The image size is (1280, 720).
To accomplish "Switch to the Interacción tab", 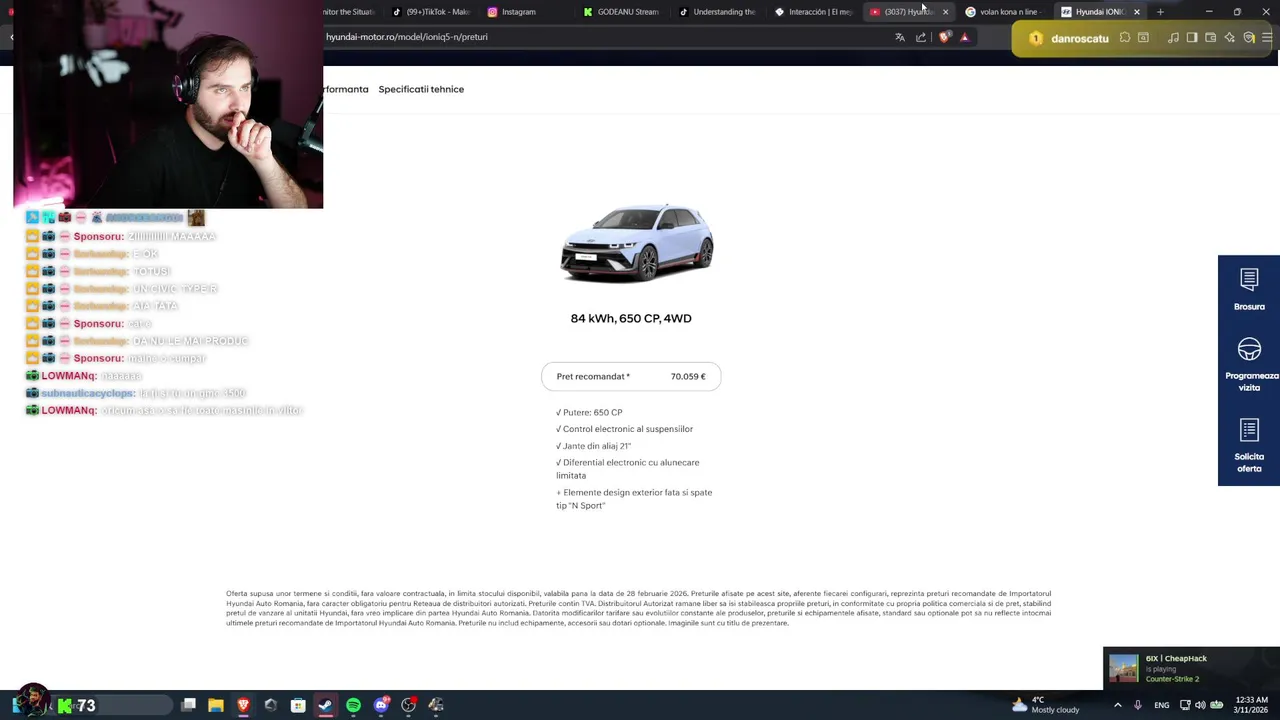I will [813, 12].
